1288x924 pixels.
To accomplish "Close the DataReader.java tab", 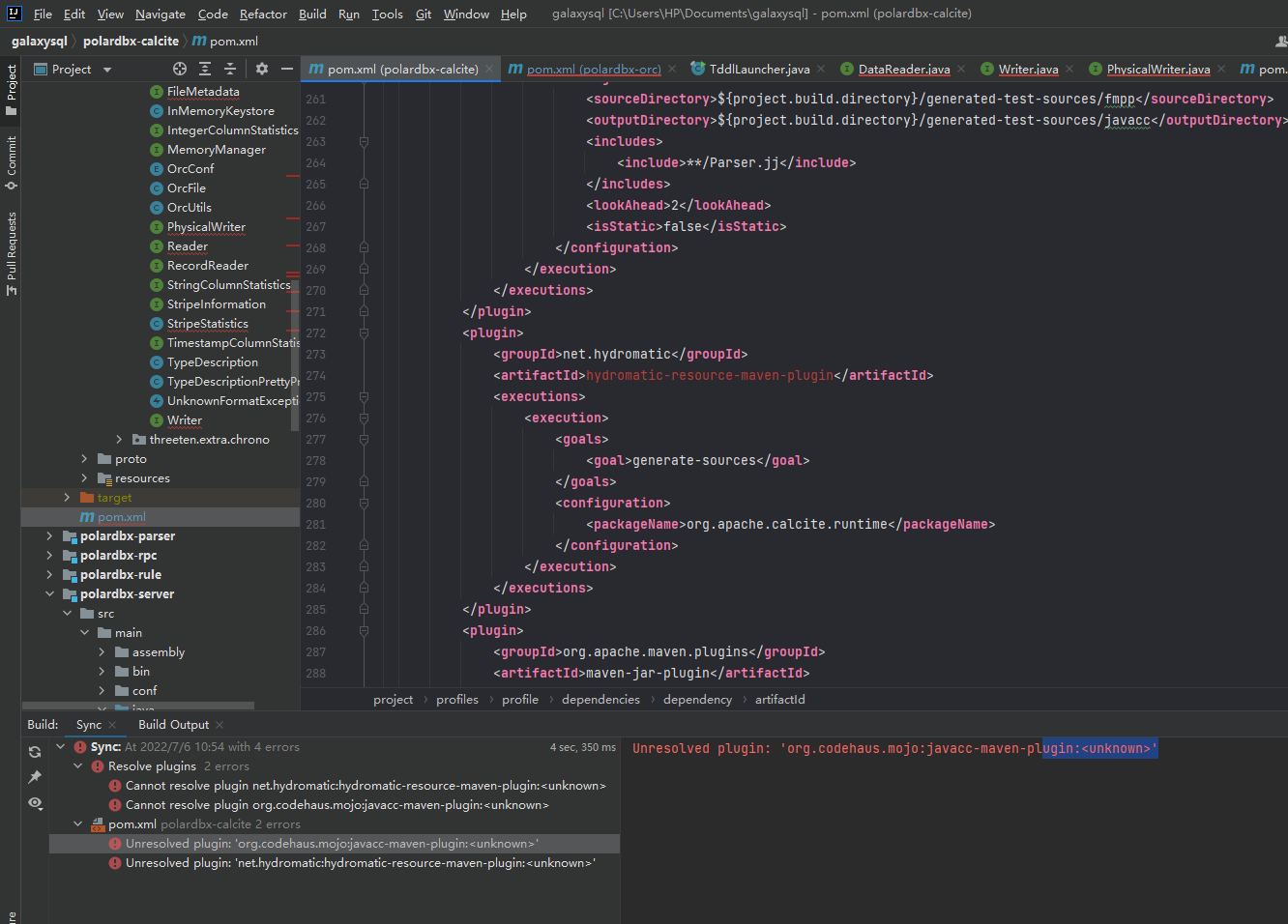I will coord(961,69).
